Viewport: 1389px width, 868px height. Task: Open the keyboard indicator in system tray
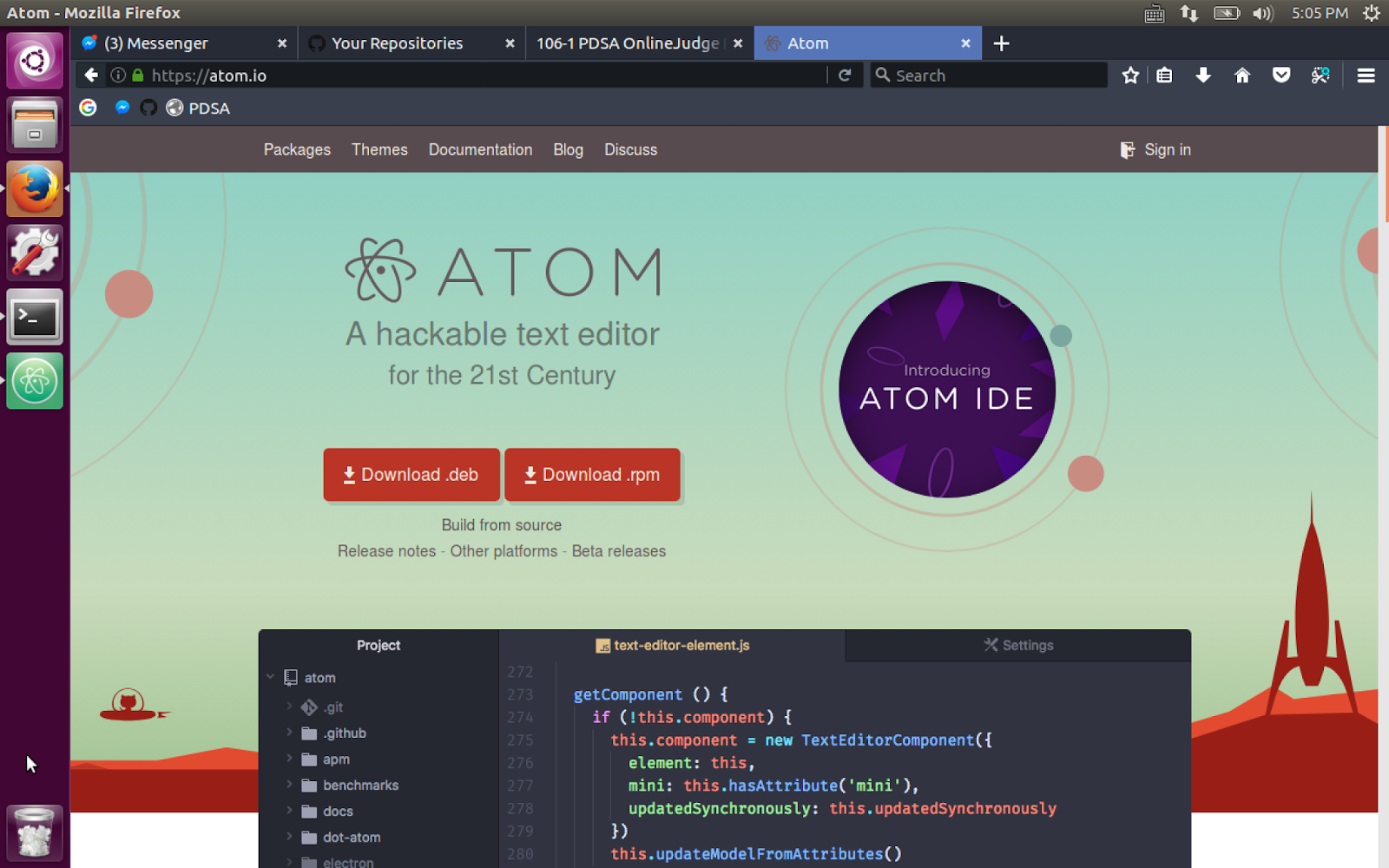point(1155,13)
